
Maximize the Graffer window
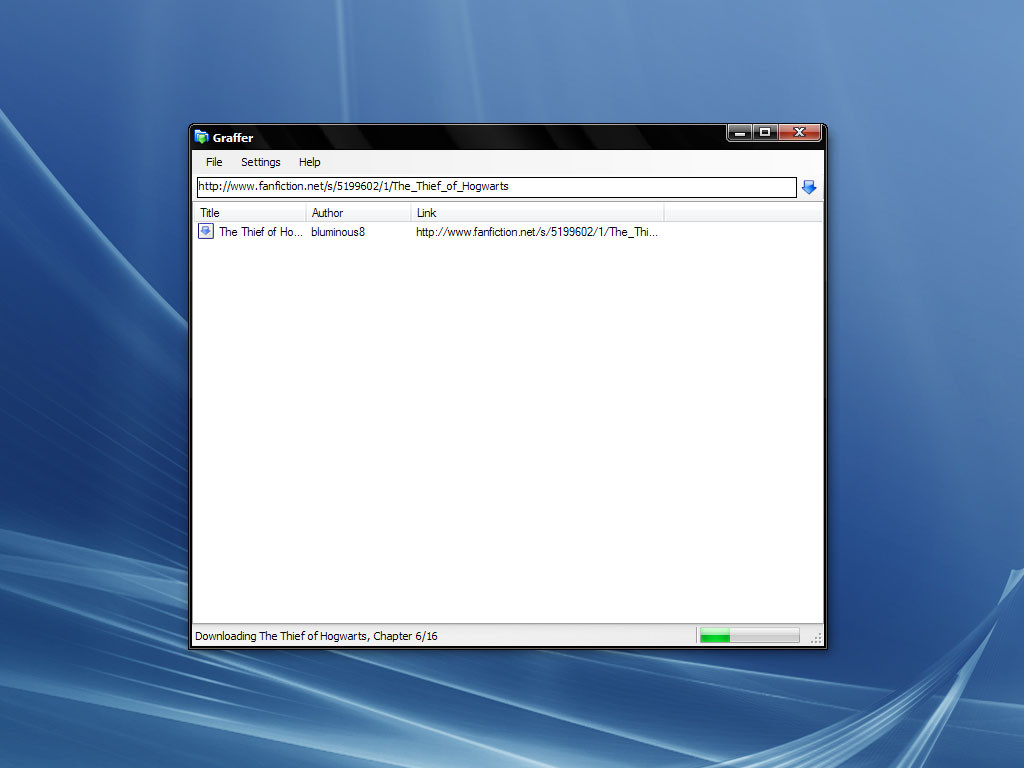click(x=765, y=133)
